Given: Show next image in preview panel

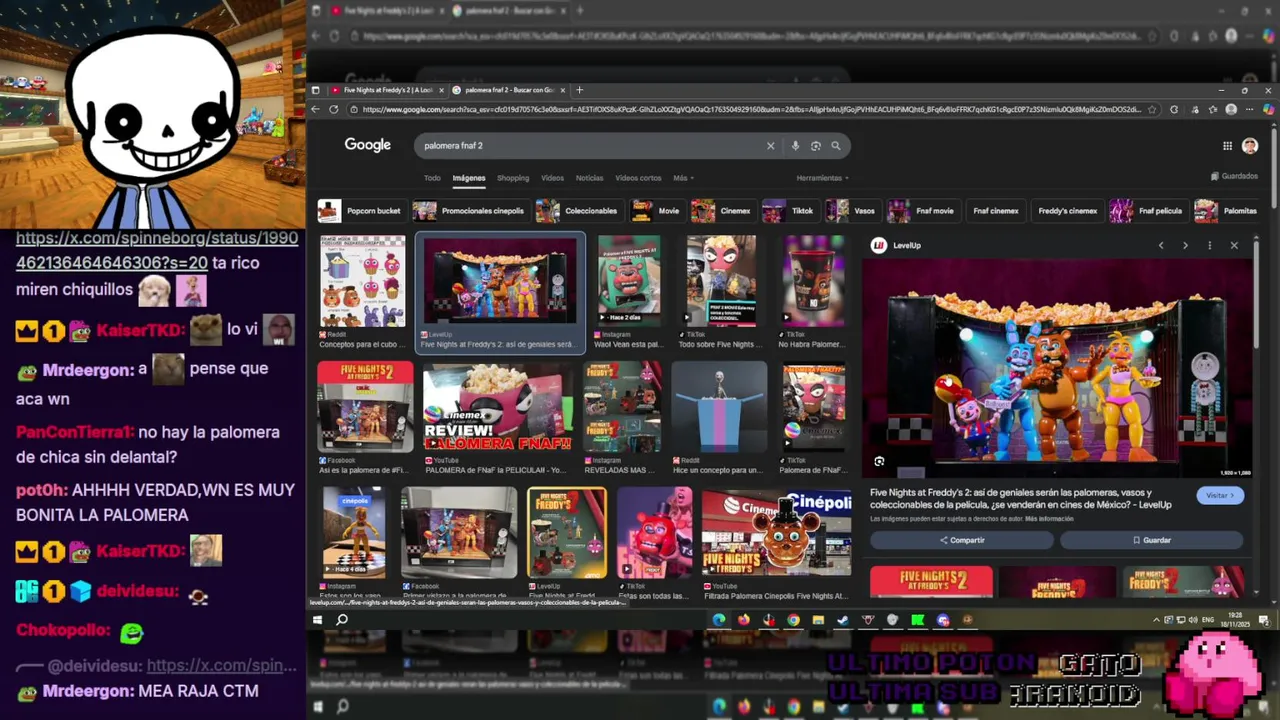Looking at the screenshot, I should [1185, 245].
